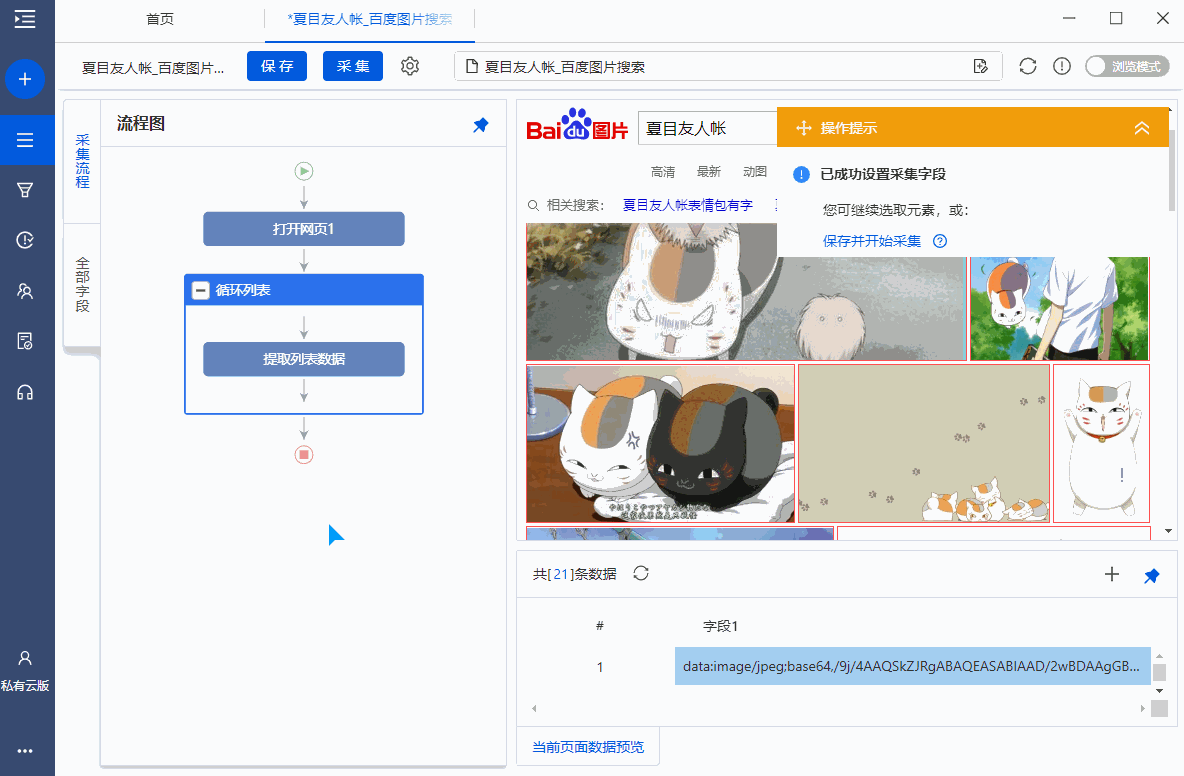Open the headset customer support icon

tap(25, 392)
